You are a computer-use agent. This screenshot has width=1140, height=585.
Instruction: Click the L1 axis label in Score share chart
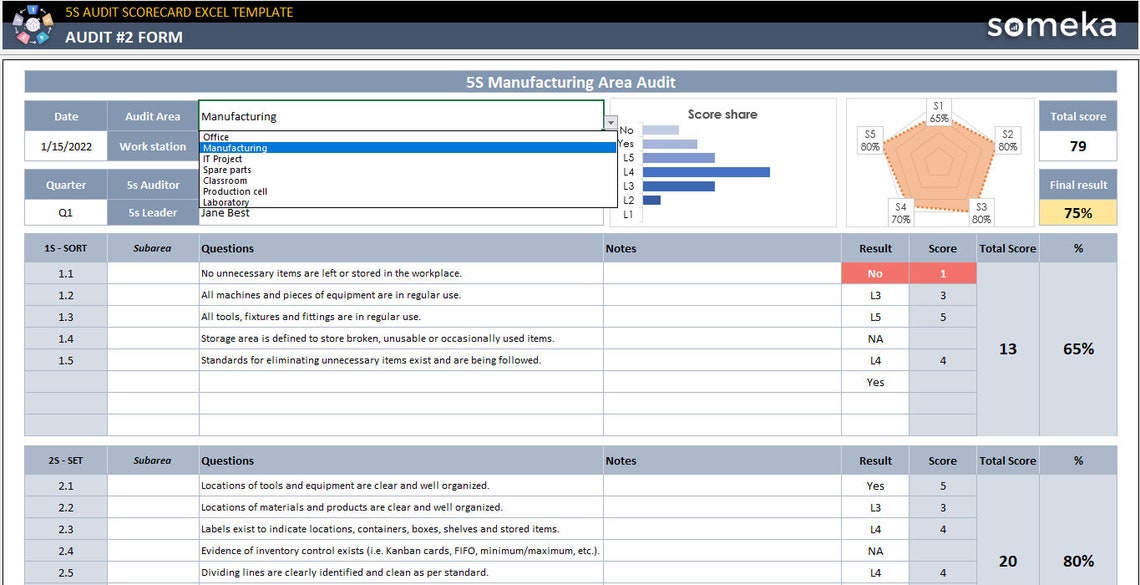coord(628,212)
